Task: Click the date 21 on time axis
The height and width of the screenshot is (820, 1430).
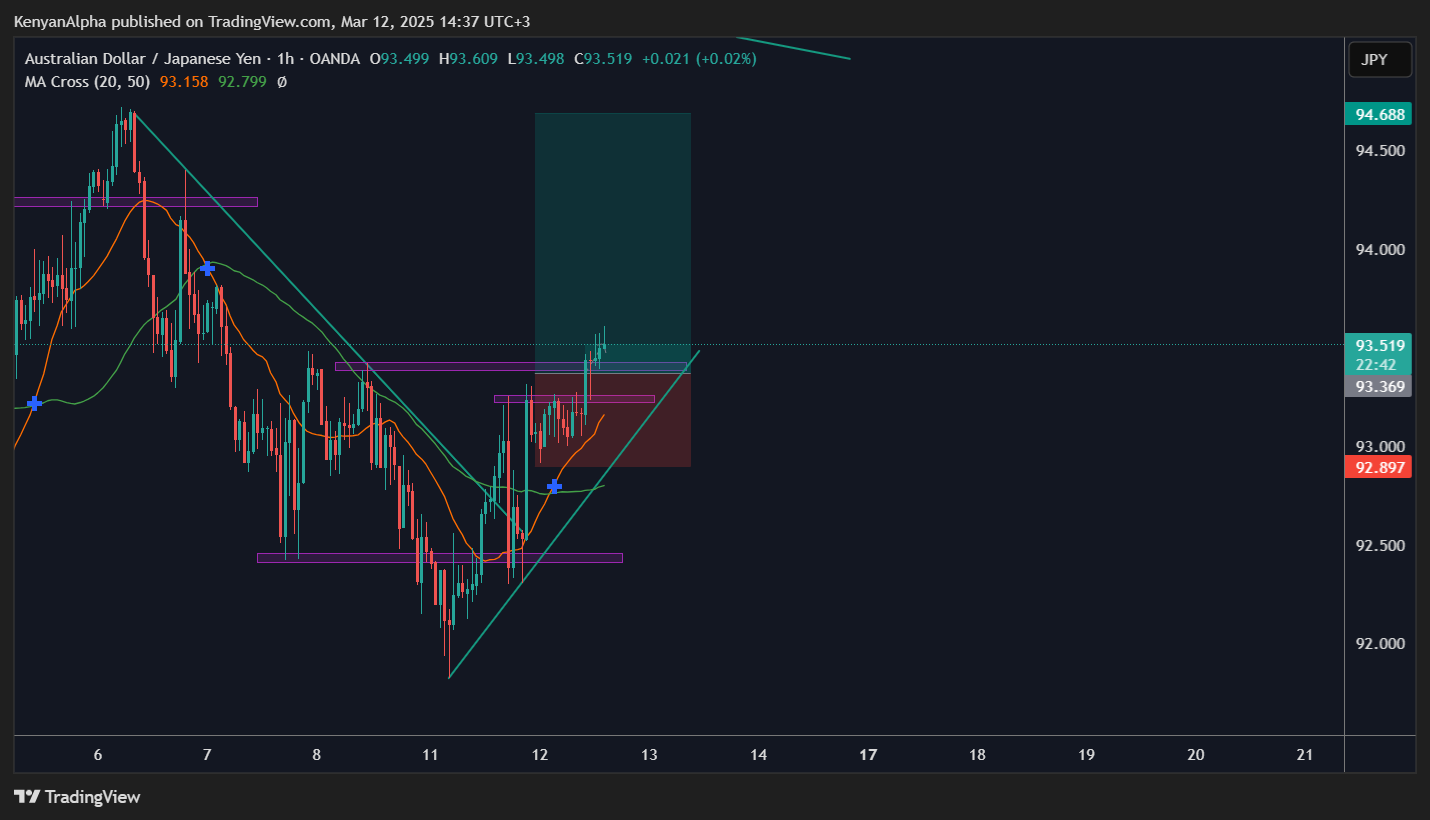Action: tap(1304, 755)
